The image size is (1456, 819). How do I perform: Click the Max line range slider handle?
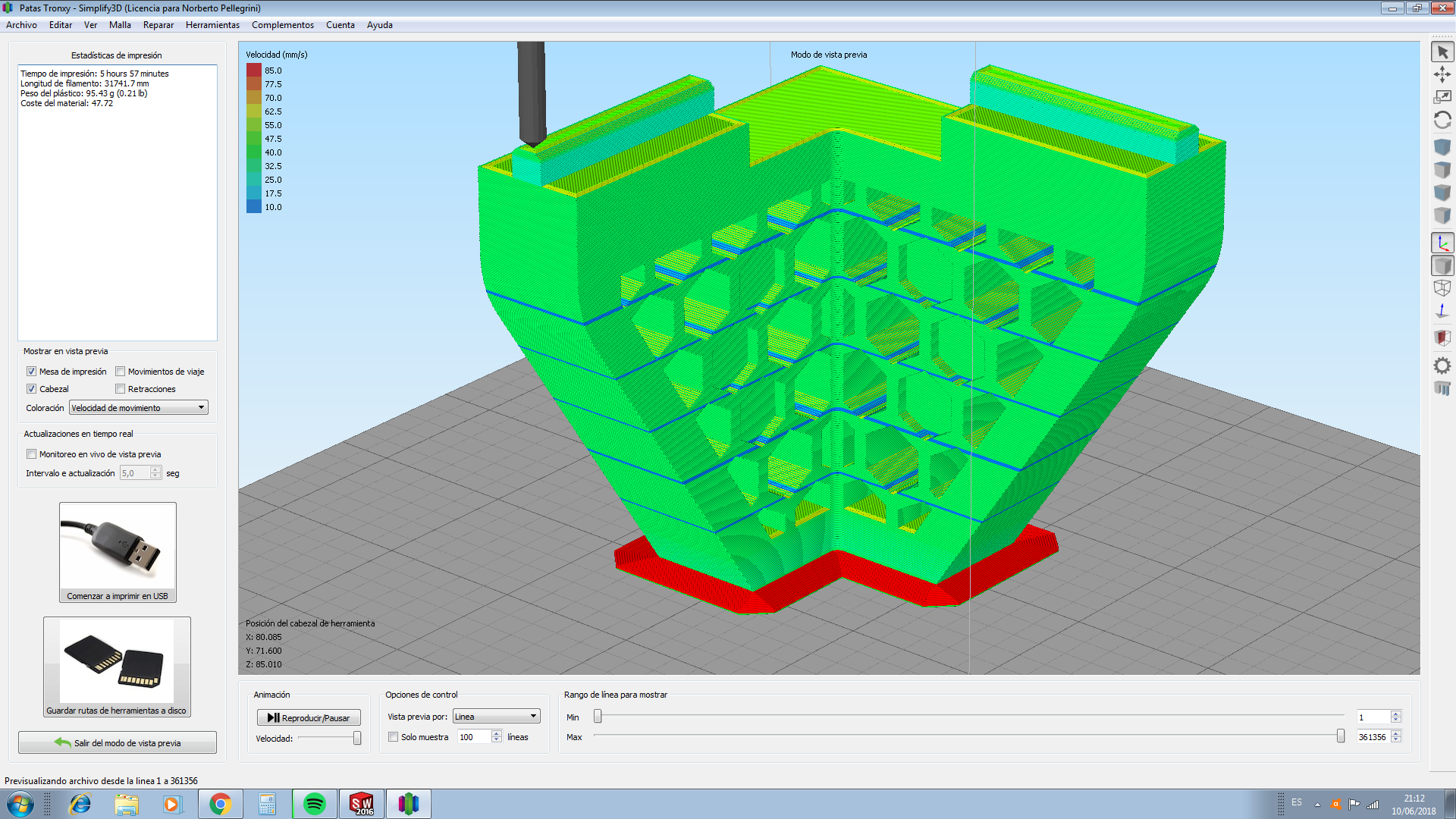tap(1341, 736)
